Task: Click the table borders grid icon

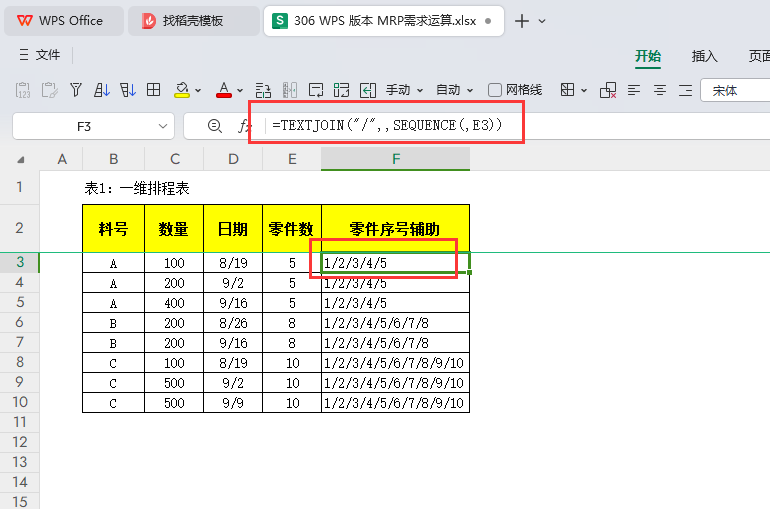Action: tap(154, 90)
